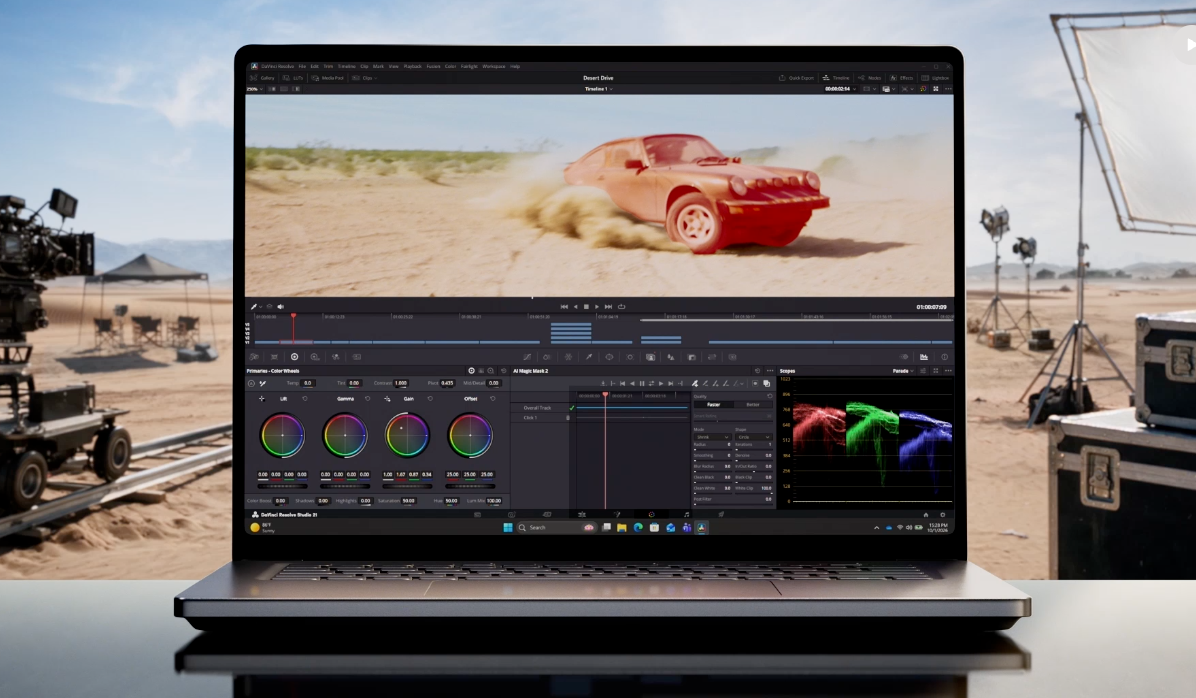Open the Gallery panel

262,78
